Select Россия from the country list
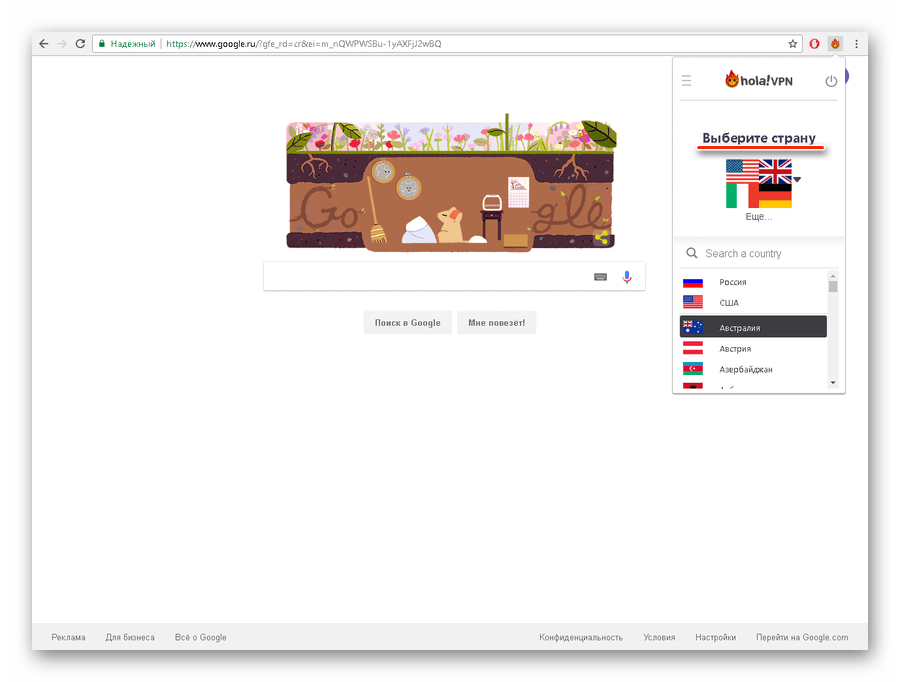This screenshot has width=900, height=682. (x=733, y=283)
